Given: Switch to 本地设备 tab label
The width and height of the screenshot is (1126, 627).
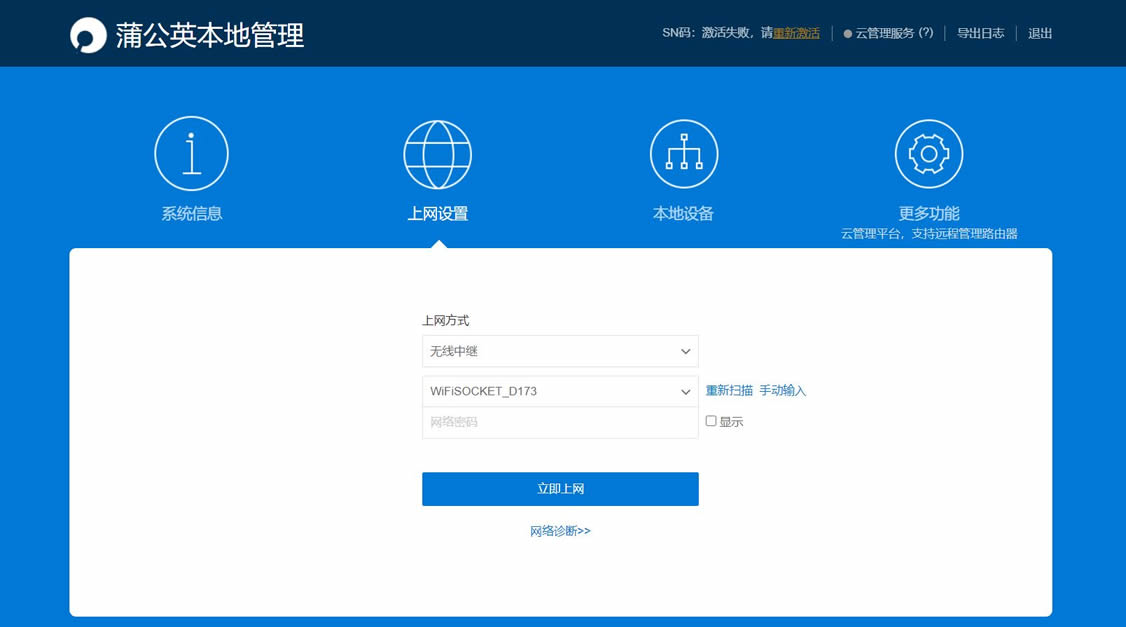Looking at the screenshot, I should [683, 213].
